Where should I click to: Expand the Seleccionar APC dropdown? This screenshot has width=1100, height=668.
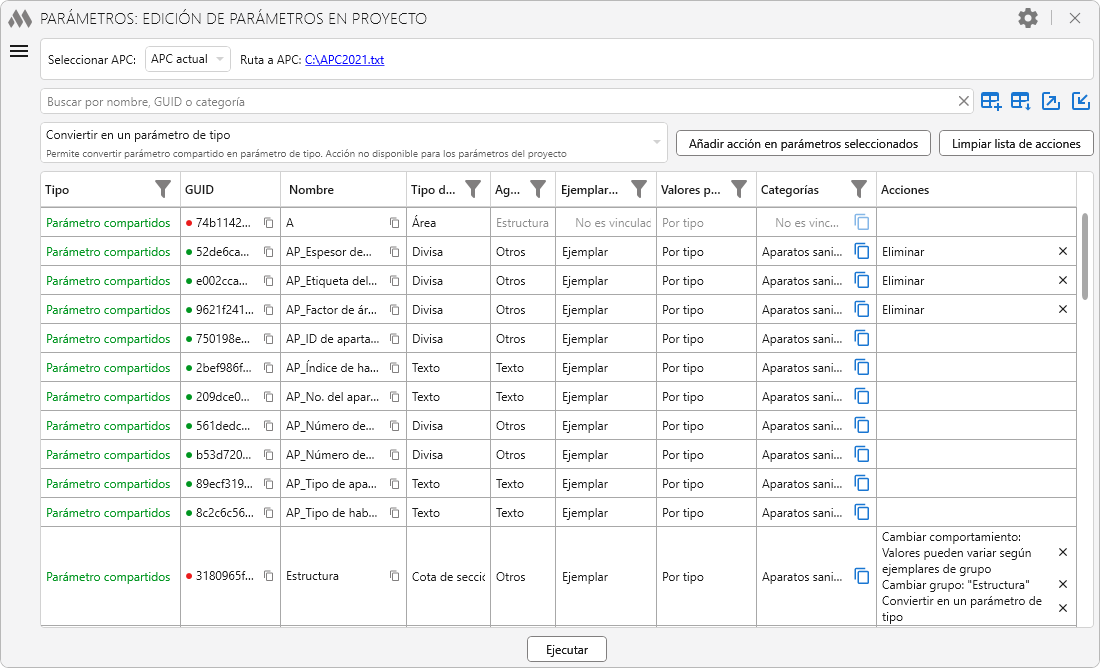click(x=188, y=59)
